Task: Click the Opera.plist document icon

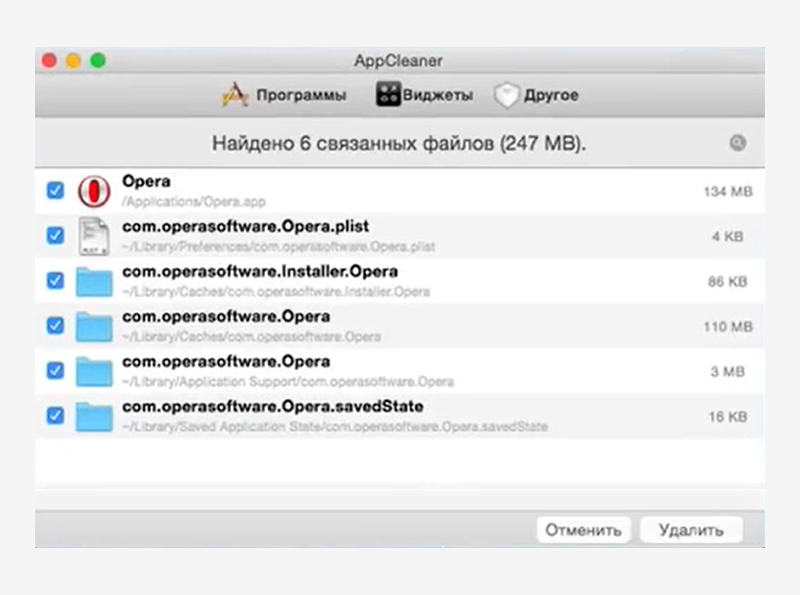Action: click(94, 236)
